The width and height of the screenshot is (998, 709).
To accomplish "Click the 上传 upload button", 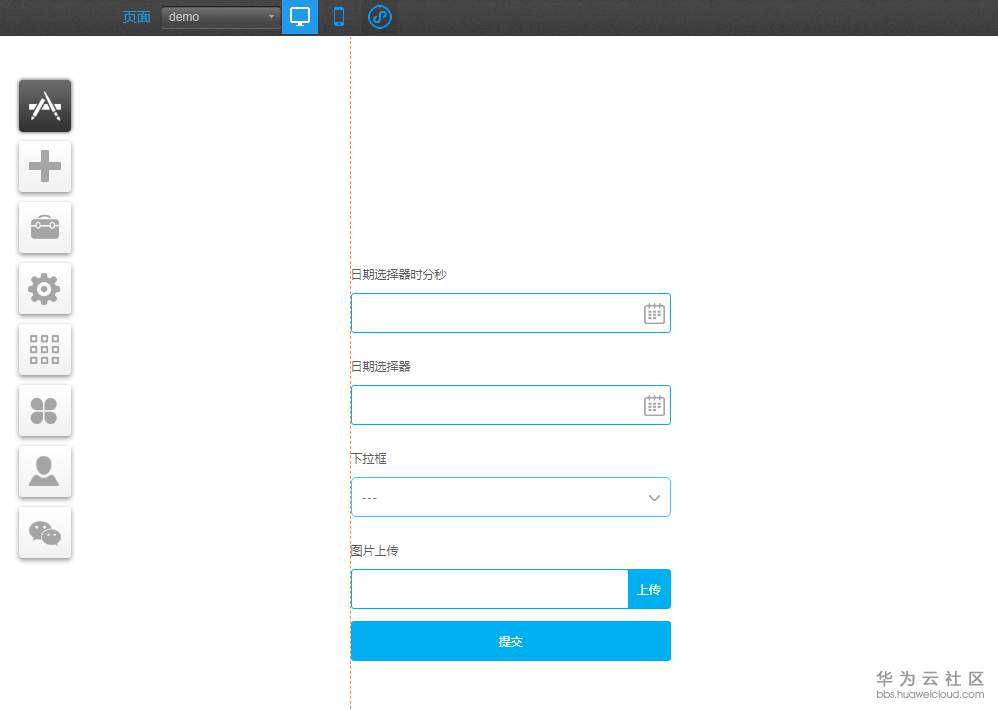I will point(649,589).
